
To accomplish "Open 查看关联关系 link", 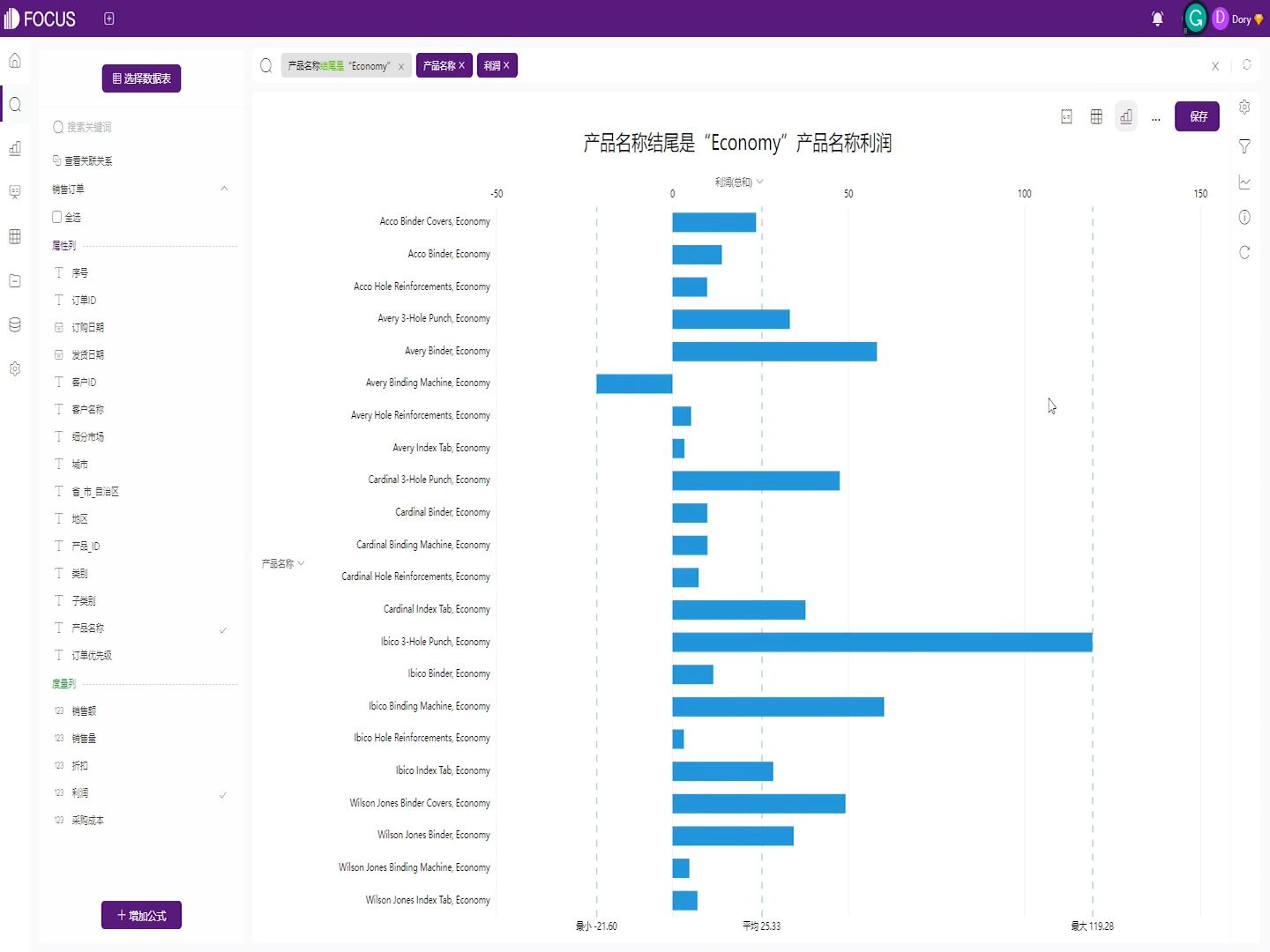I will pos(83,160).
